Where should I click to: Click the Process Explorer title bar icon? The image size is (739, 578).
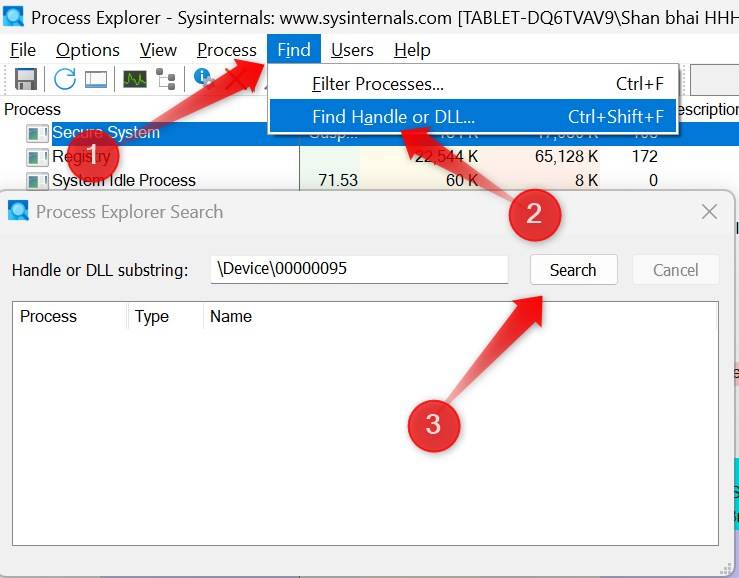[15, 17]
